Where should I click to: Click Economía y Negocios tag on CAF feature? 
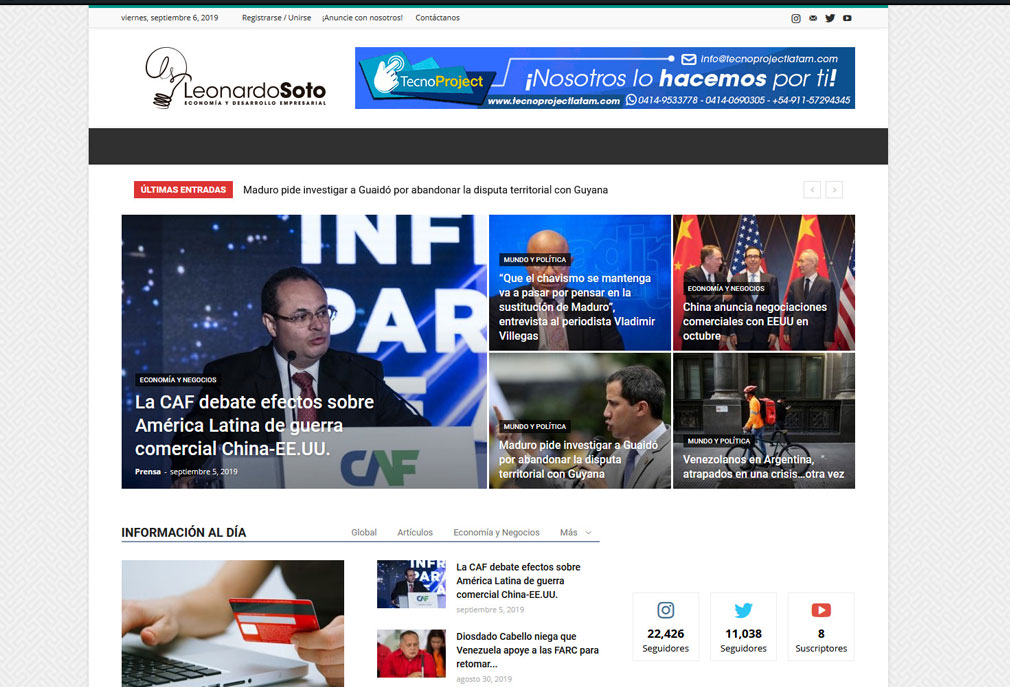click(178, 380)
